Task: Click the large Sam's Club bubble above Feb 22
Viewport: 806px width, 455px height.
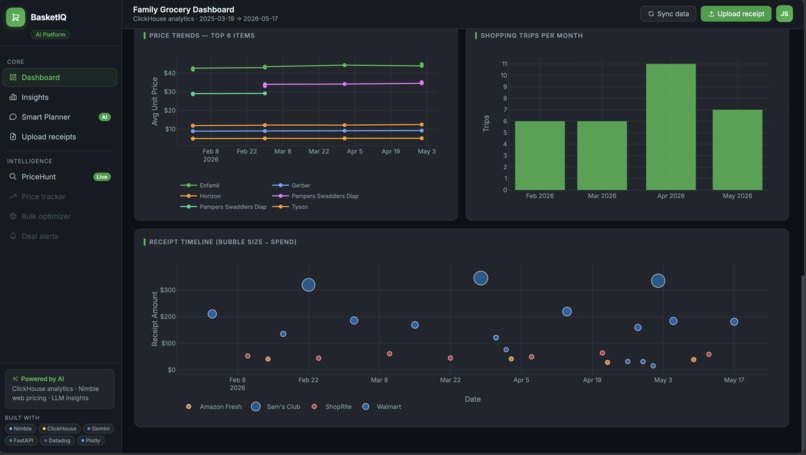Action: pos(308,285)
